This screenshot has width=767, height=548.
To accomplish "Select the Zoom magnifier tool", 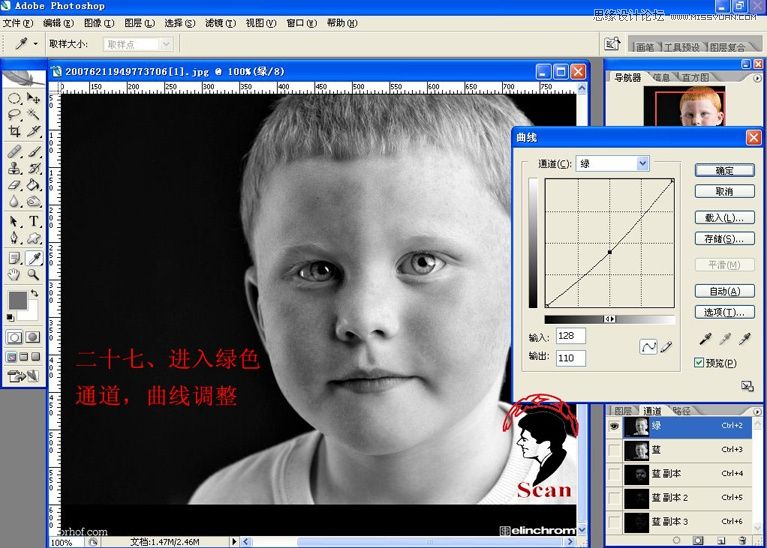I will coord(33,274).
